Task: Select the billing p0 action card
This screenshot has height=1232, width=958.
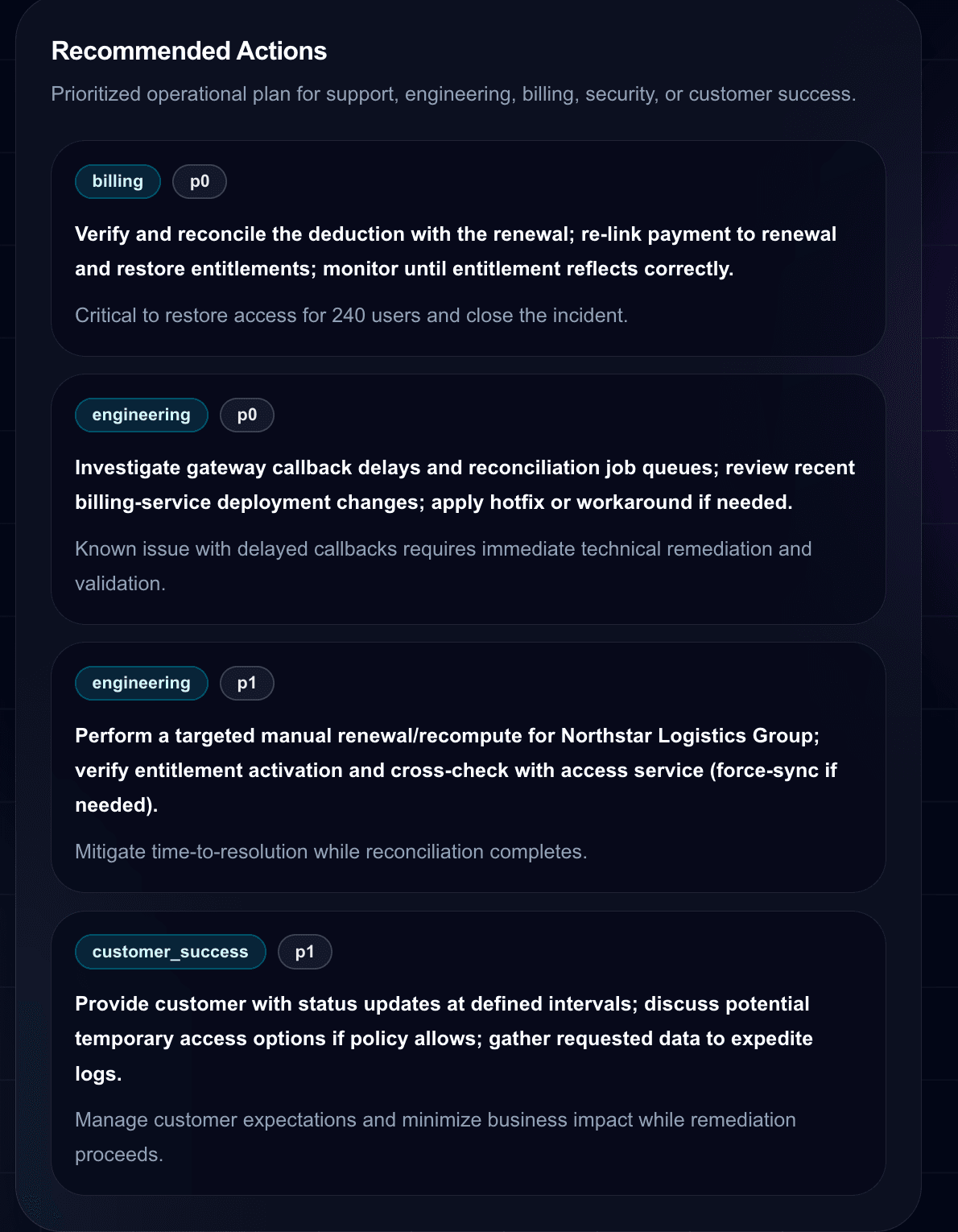Action: point(469,248)
